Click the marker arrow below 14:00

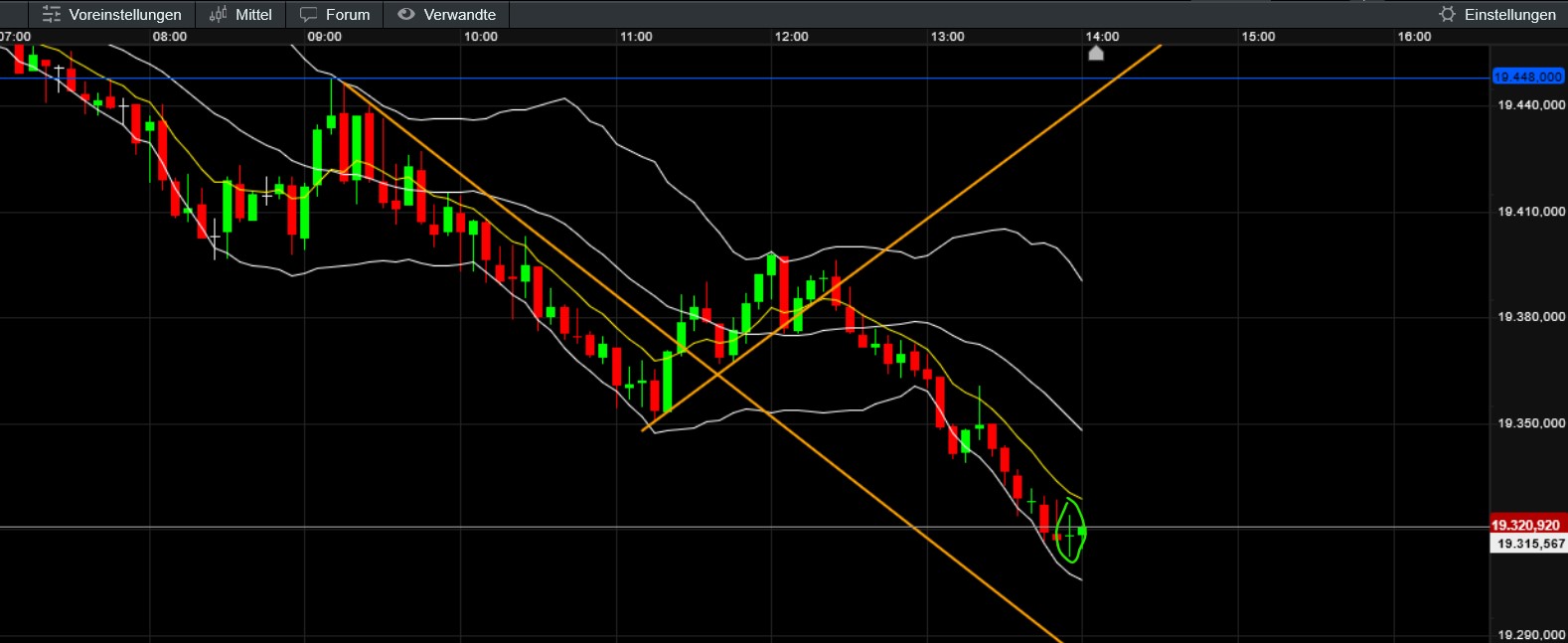point(1096,53)
